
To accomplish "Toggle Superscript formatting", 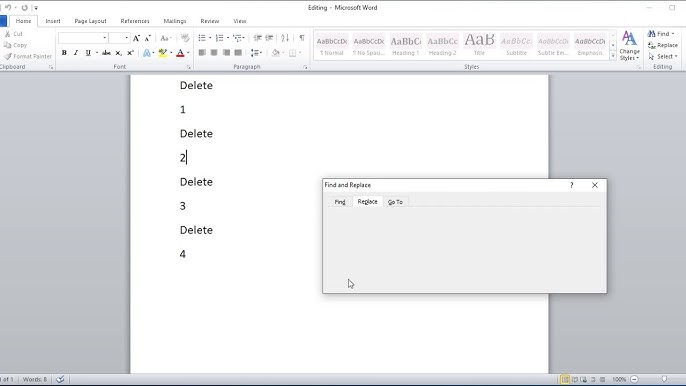I will pyautogui.click(x=130, y=53).
